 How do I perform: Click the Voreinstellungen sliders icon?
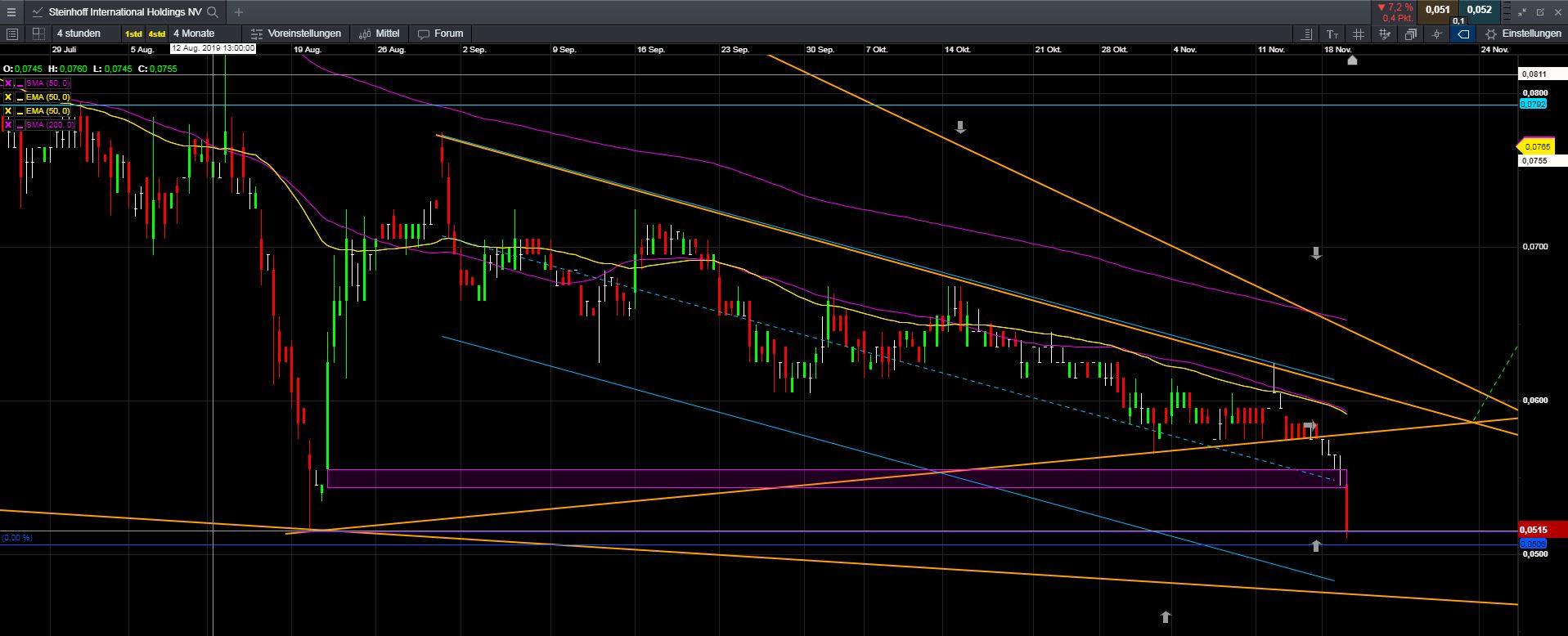257,34
